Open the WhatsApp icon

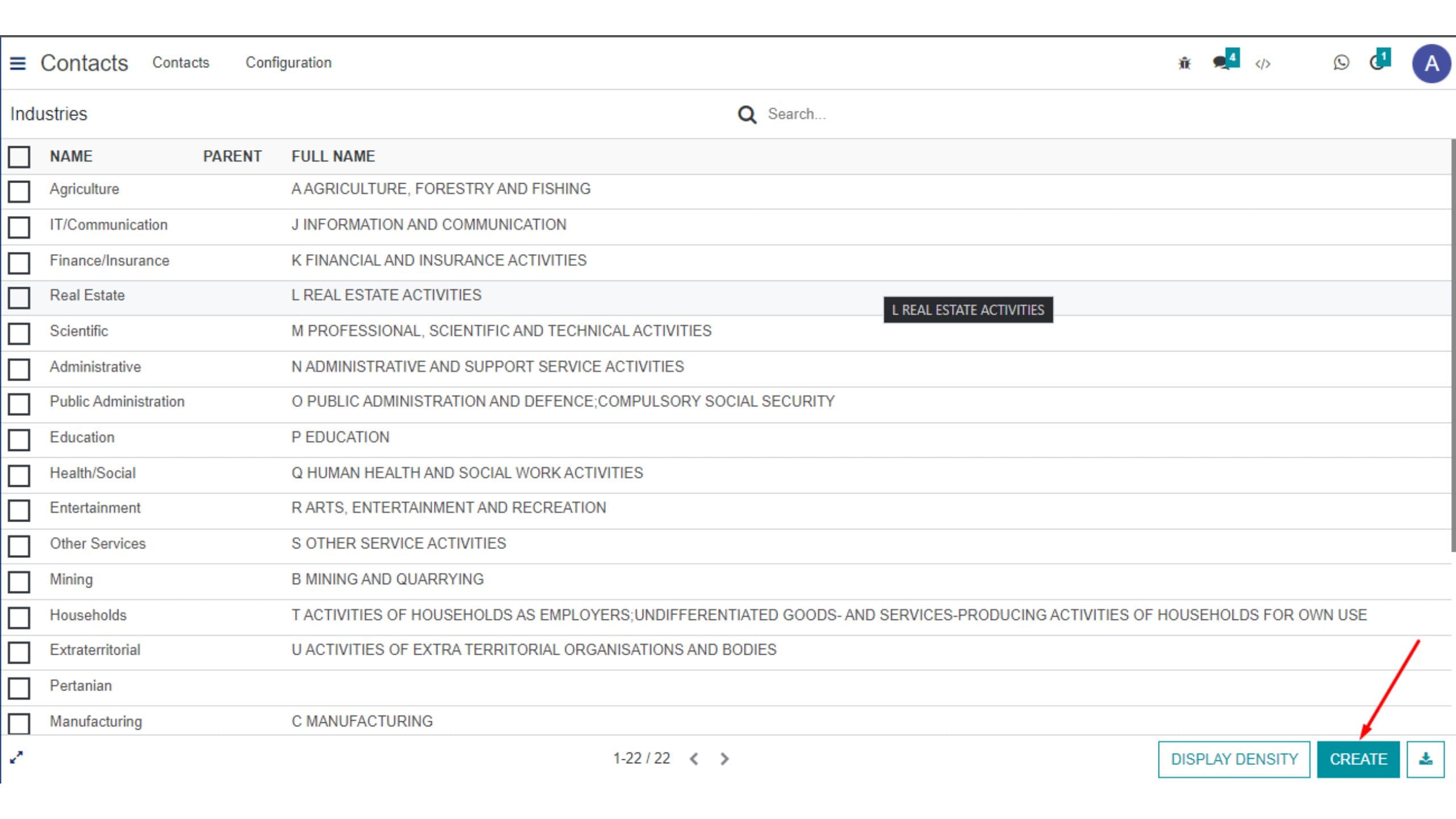tap(1341, 63)
